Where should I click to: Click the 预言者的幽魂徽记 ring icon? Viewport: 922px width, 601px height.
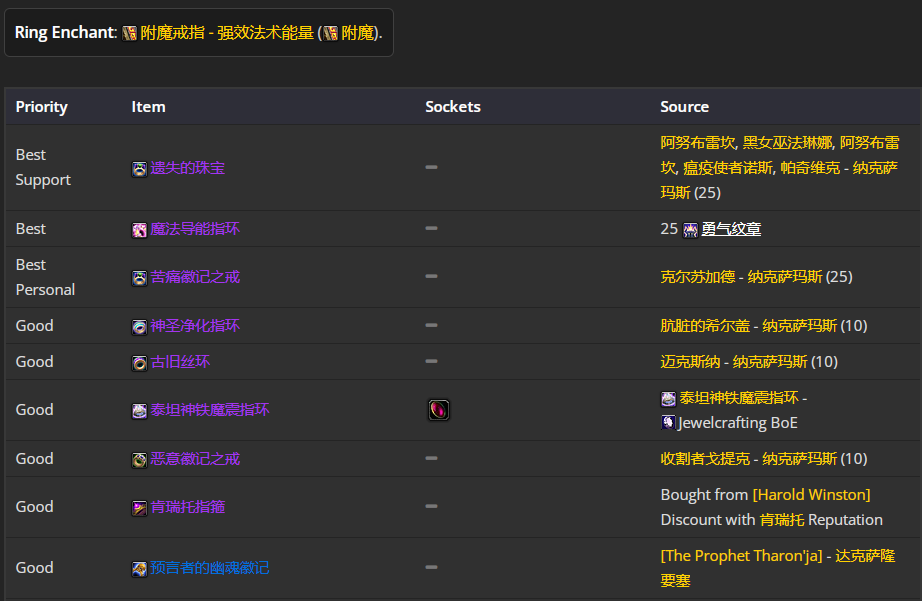click(139, 569)
